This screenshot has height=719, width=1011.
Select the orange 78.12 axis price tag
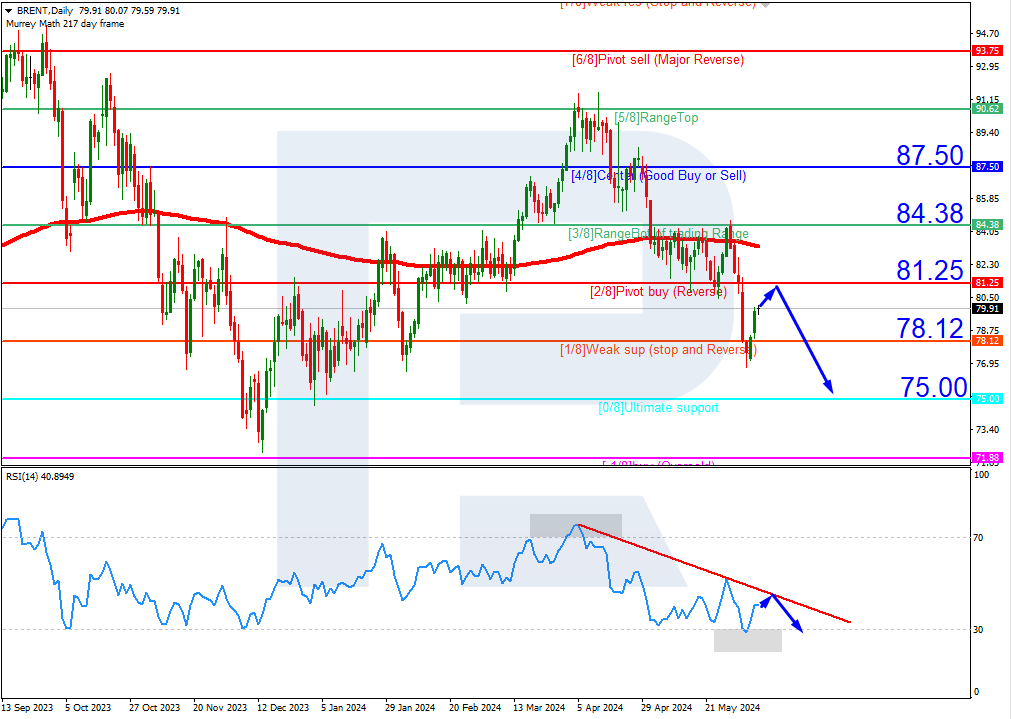pos(987,341)
